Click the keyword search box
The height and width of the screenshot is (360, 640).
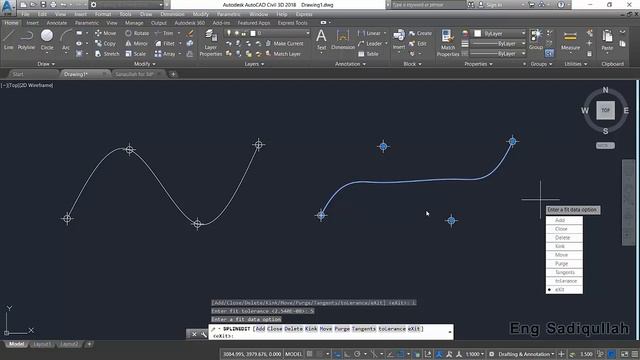[429, 5]
